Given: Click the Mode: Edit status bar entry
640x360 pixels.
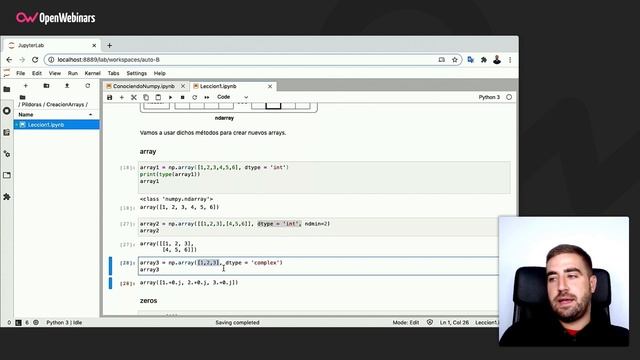Looking at the screenshot, I should [x=406, y=322].
